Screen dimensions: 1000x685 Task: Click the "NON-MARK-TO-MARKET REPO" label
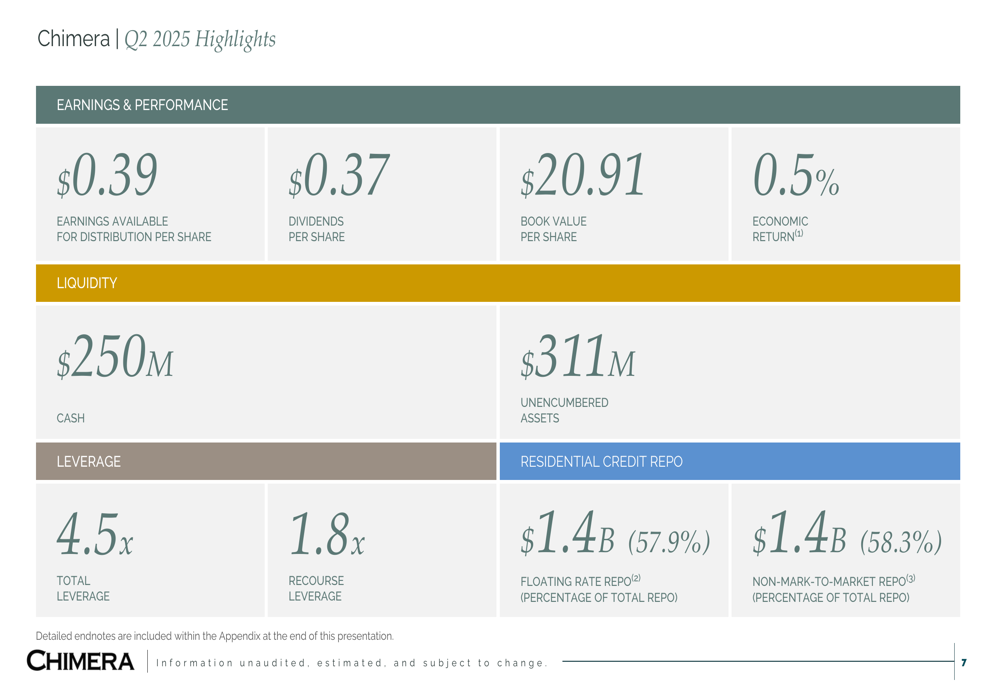point(834,581)
